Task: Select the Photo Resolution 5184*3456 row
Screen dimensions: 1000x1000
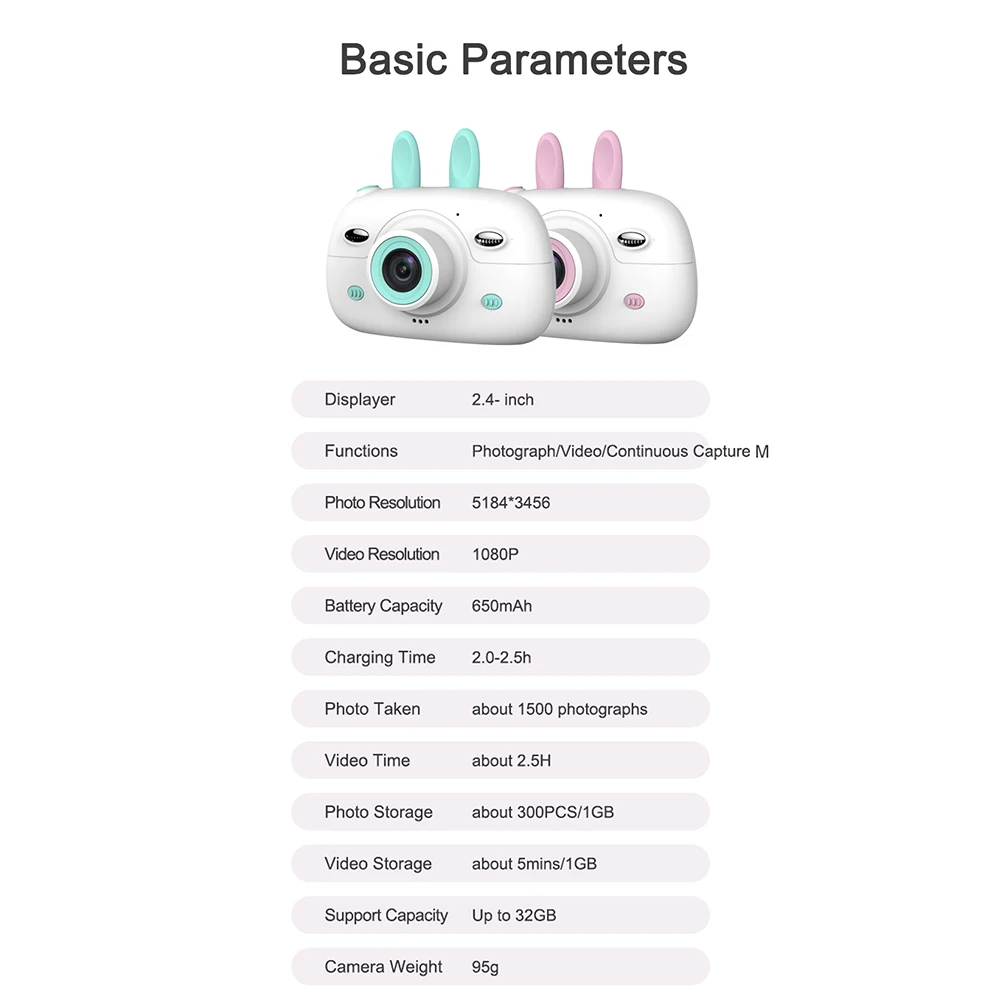Action: (x=501, y=503)
